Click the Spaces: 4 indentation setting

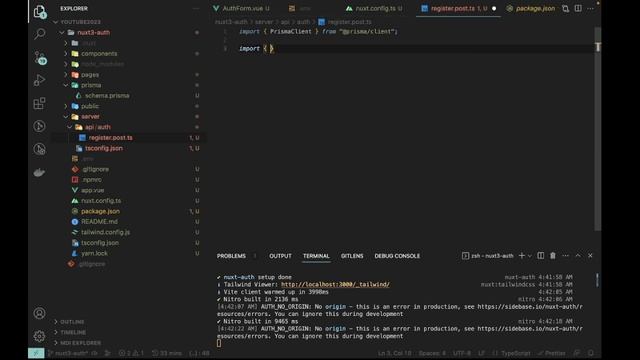432,353
